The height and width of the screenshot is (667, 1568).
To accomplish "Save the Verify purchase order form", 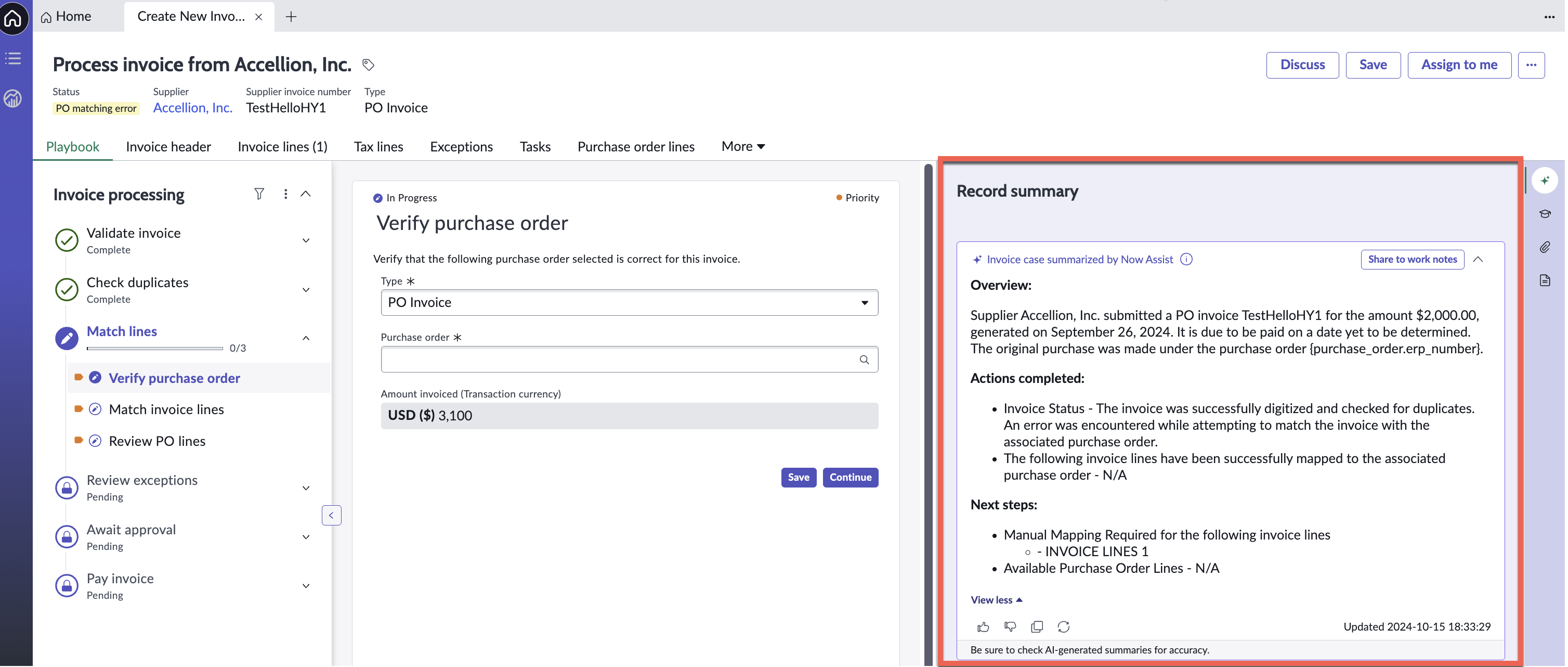I will point(798,477).
